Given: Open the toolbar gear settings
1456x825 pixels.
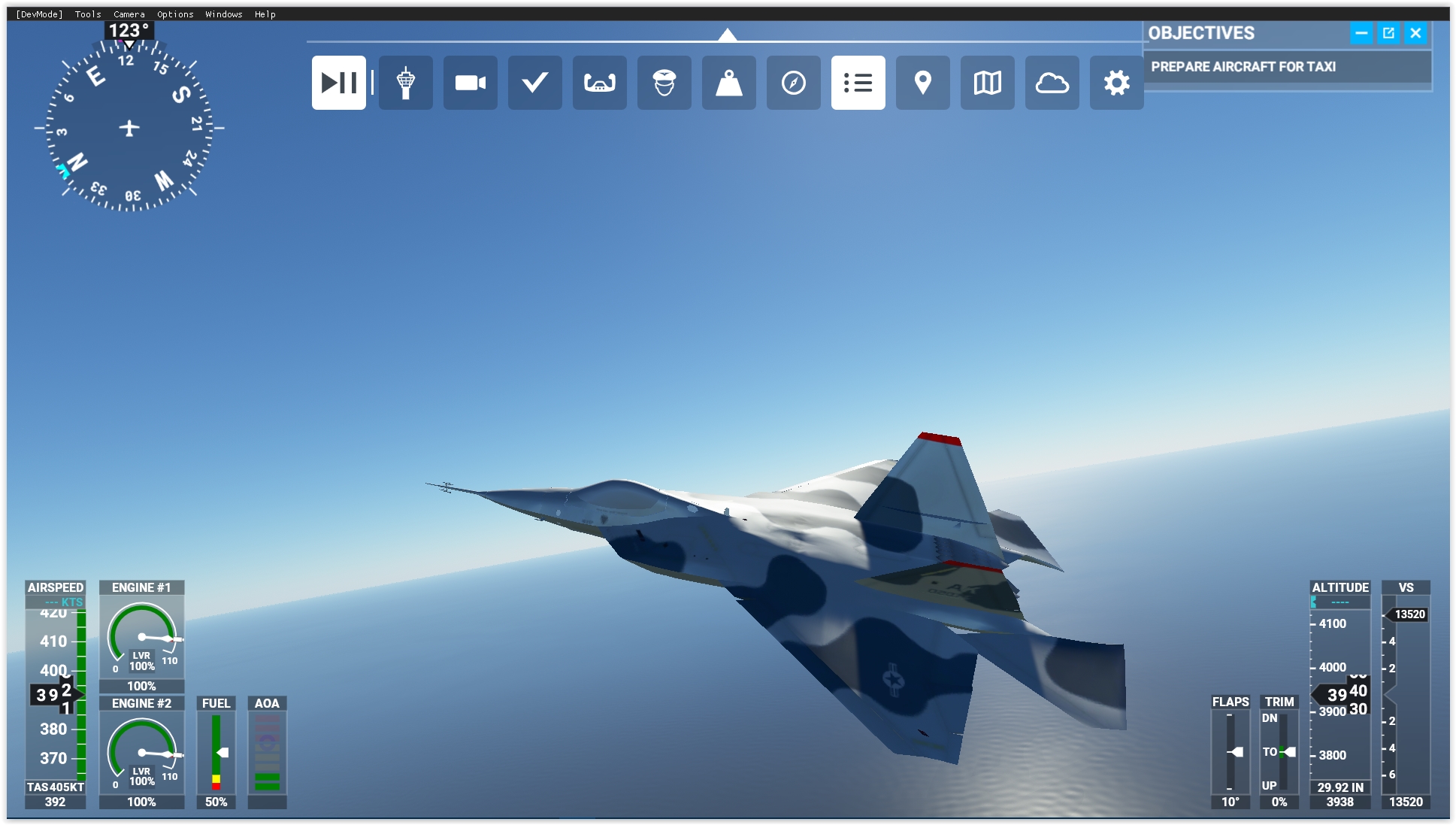Looking at the screenshot, I should [x=1116, y=83].
